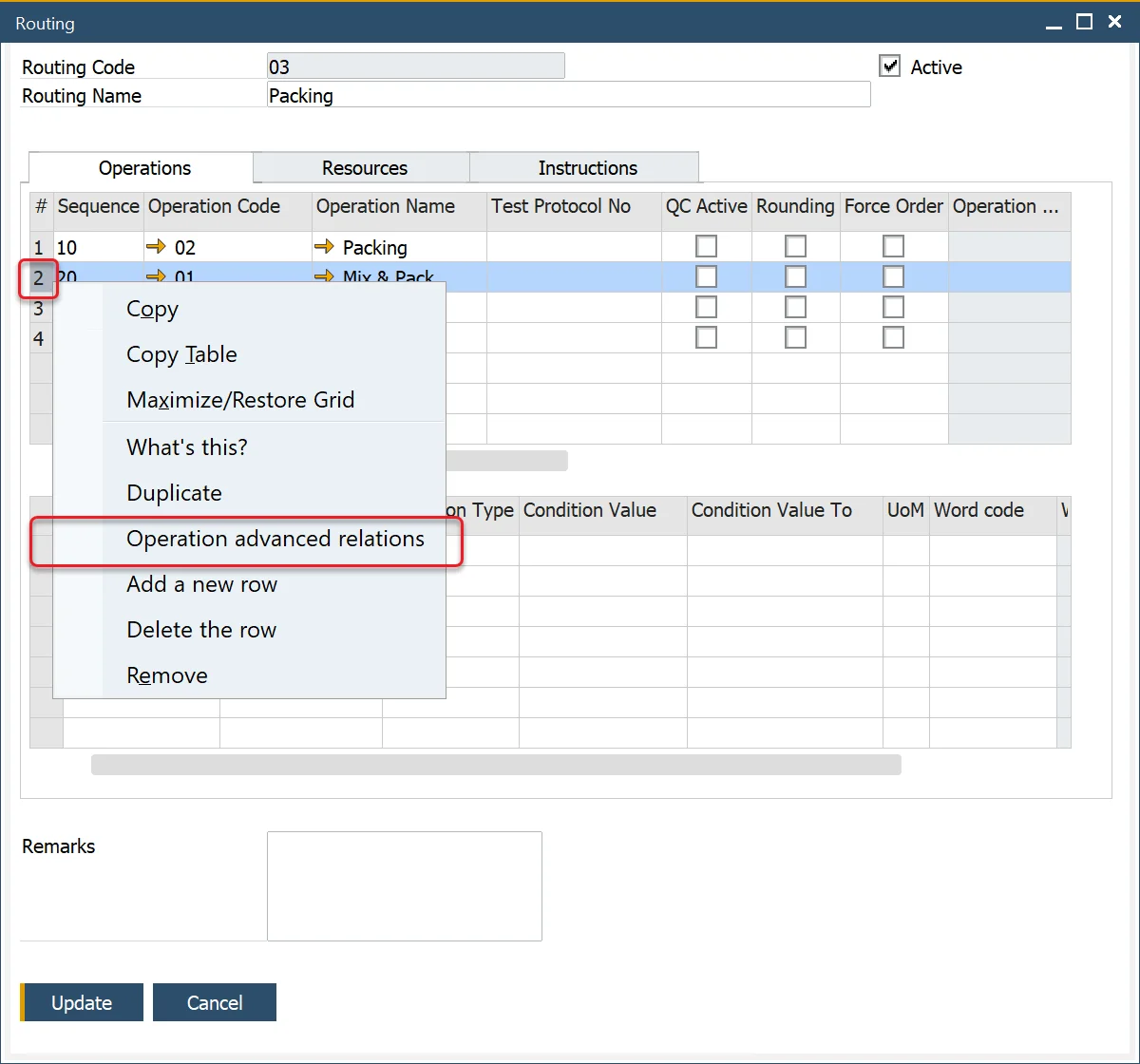Check Force Order for row 3
This screenshot has height=1064, width=1140.
(893, 307)
